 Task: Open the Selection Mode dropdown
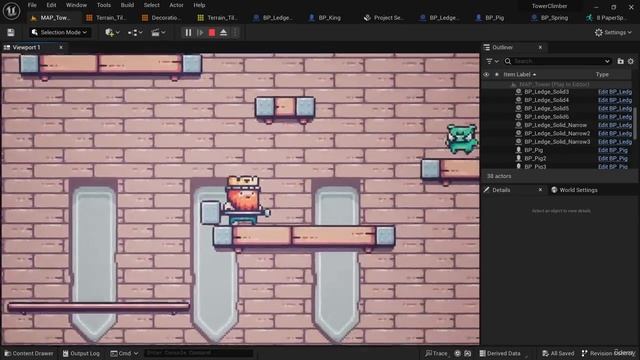pos(60,33)
